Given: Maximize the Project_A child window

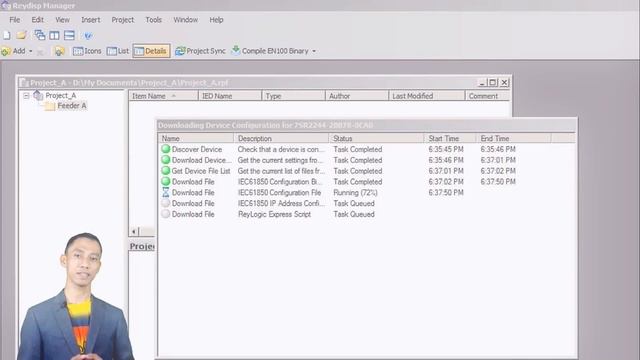Looking at the screenshot, I should (x=493, y=82).
